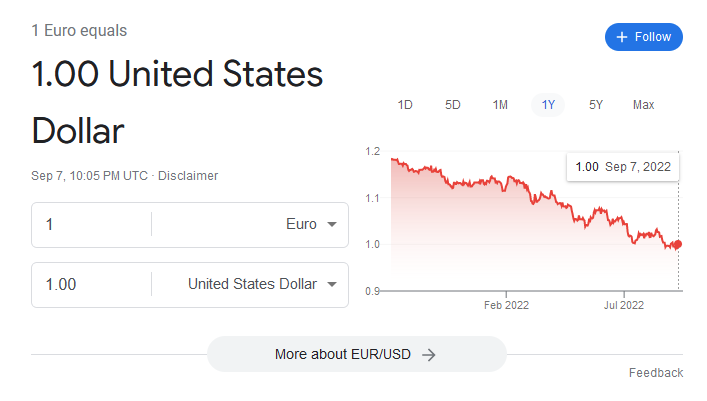The height and width of the screenshot is (401, 707).
Task: Click the arrow icon beside More about EUR/USD
Action: pyautogui.click(x=429, y=354)
